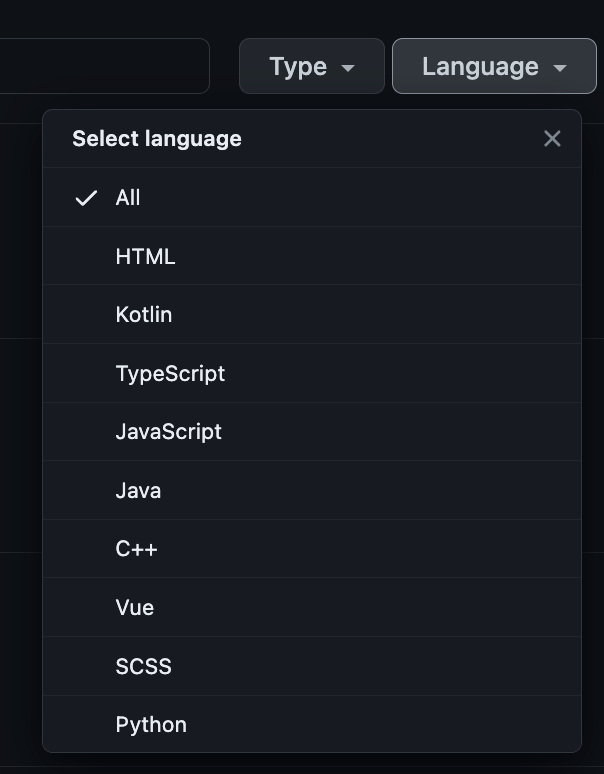Select All languages option

pos(128,198)
